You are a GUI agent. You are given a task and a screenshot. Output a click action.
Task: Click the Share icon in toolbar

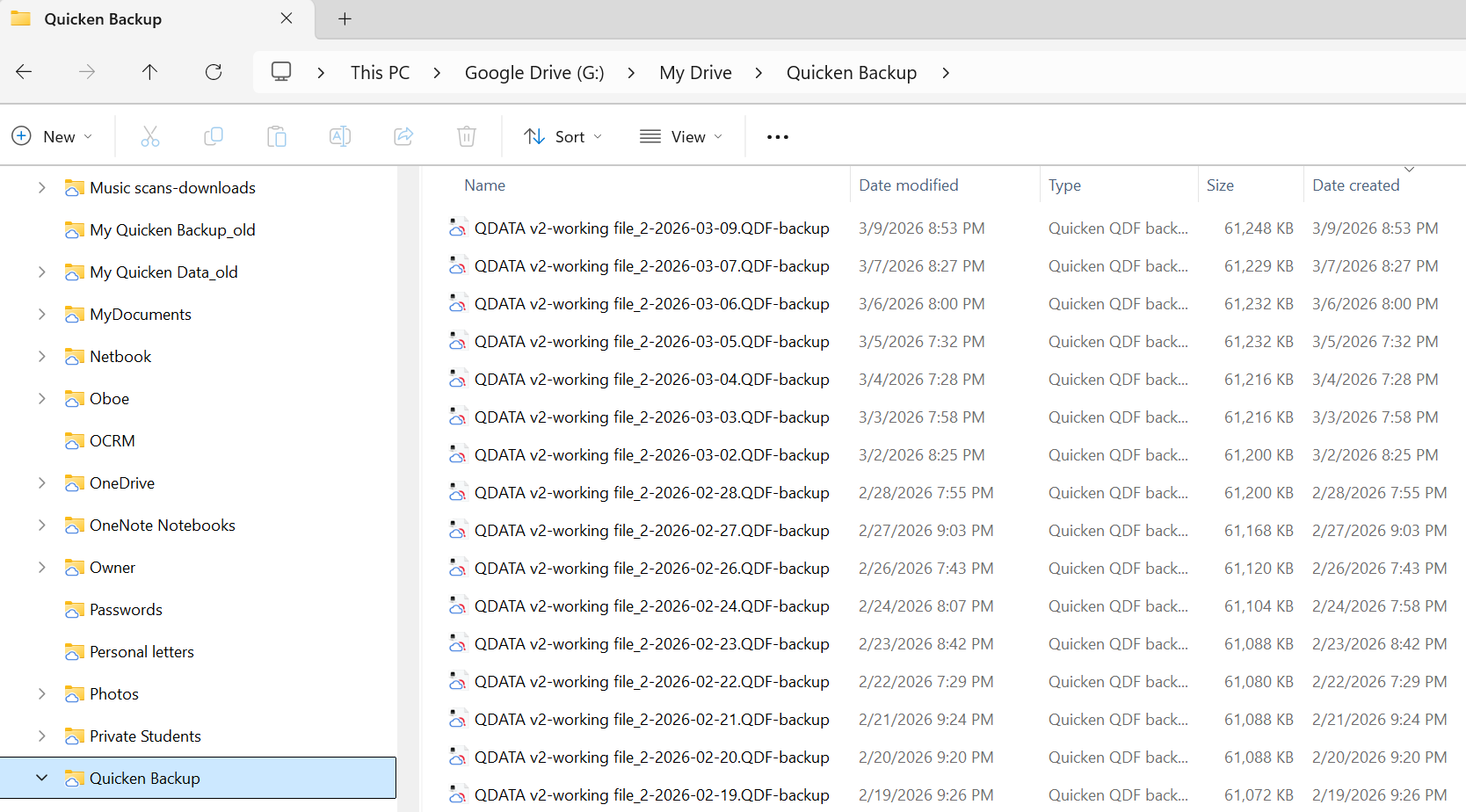coord(403,136)
